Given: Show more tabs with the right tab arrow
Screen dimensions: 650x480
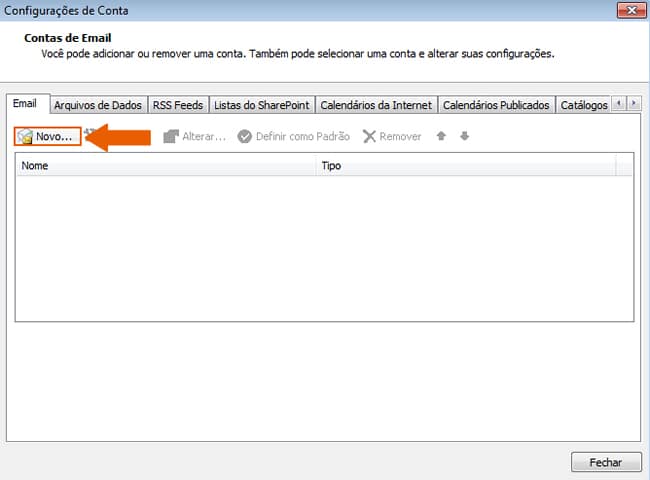Looking at the screenshot, I should (x=634, y=103).
